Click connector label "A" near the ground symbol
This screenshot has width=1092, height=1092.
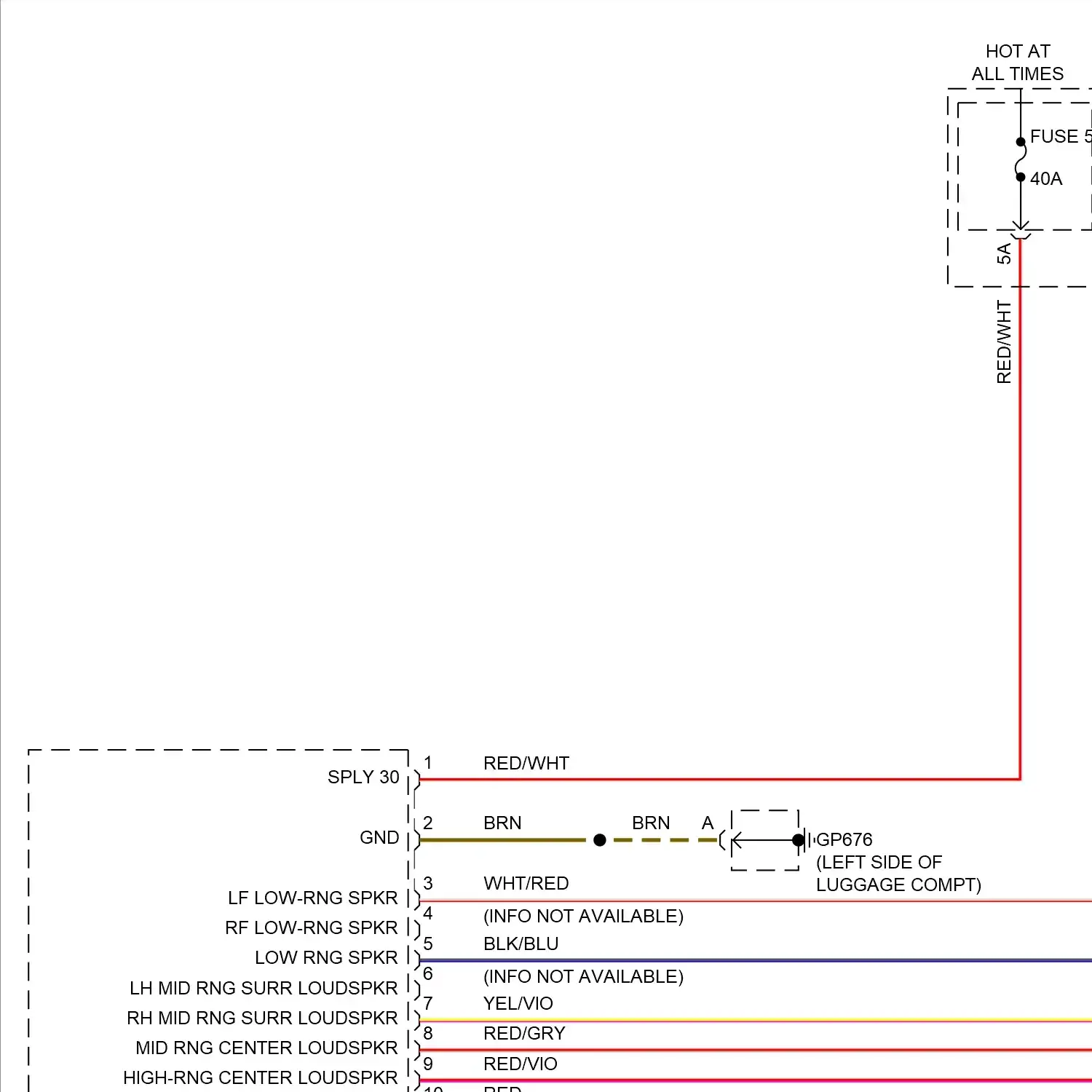click(708, 823)
